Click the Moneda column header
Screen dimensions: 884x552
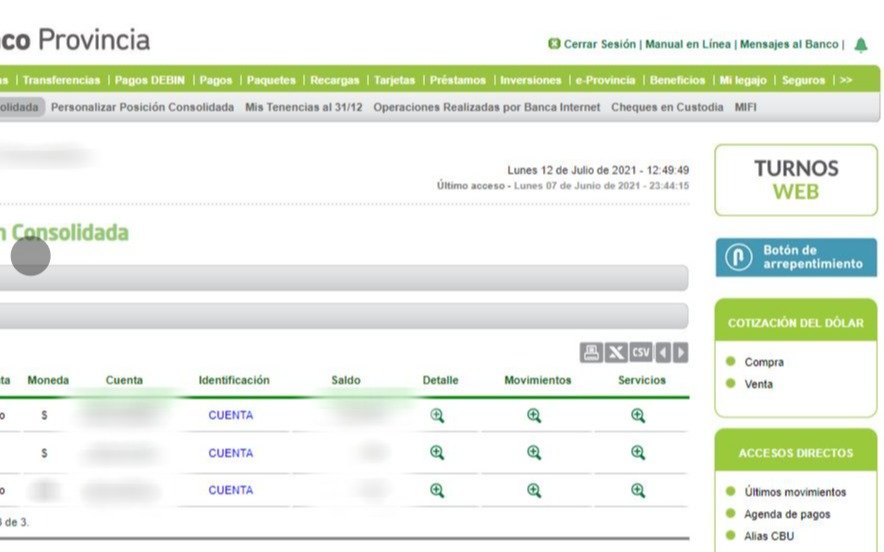pos(48,380)
